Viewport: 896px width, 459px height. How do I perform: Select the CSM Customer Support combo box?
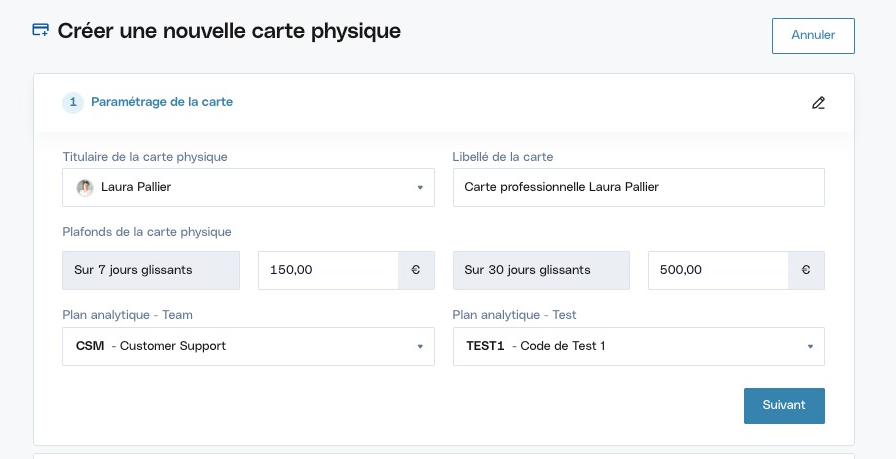pyautogui.click(x=249, y=346)
